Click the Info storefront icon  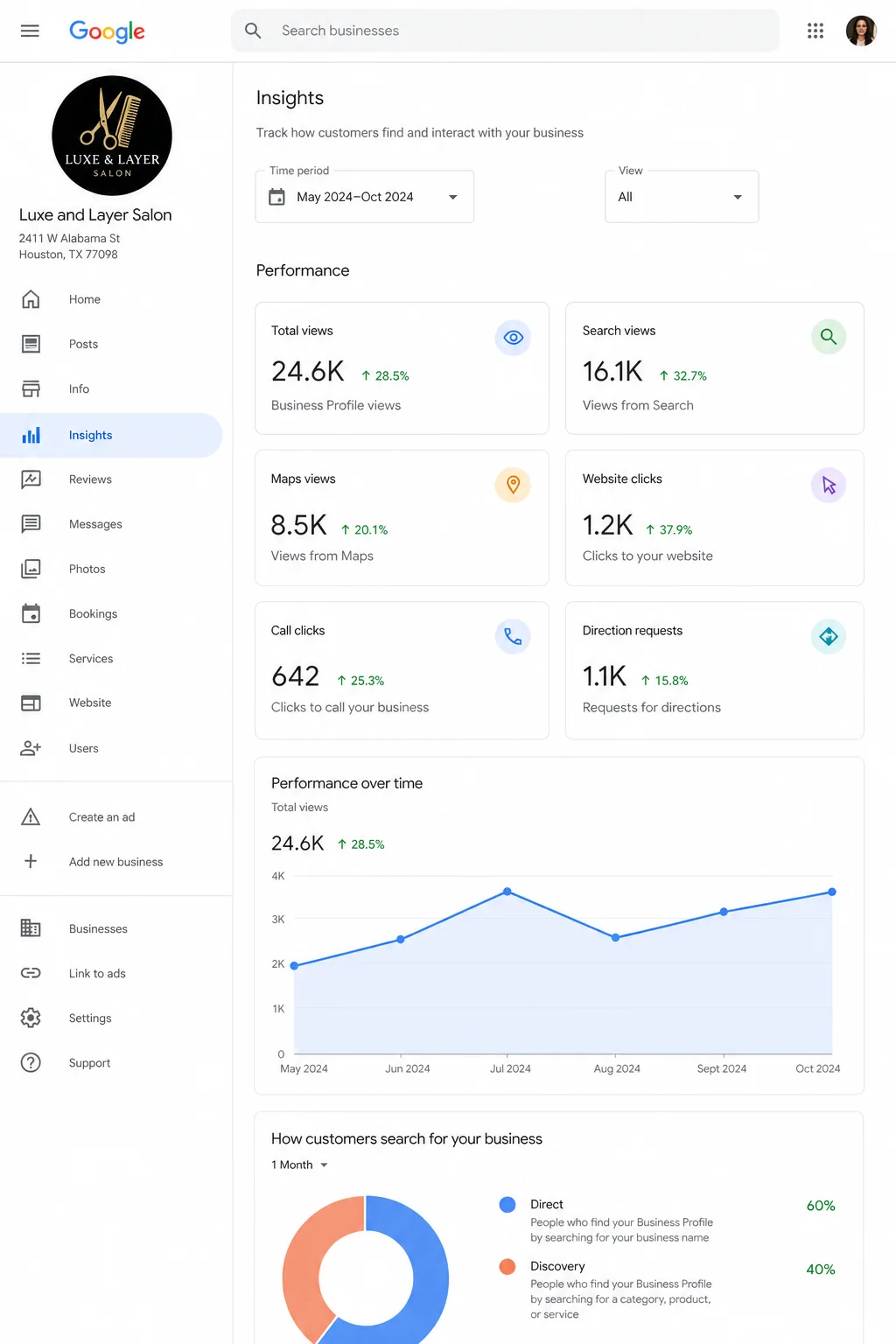point(31,388)
